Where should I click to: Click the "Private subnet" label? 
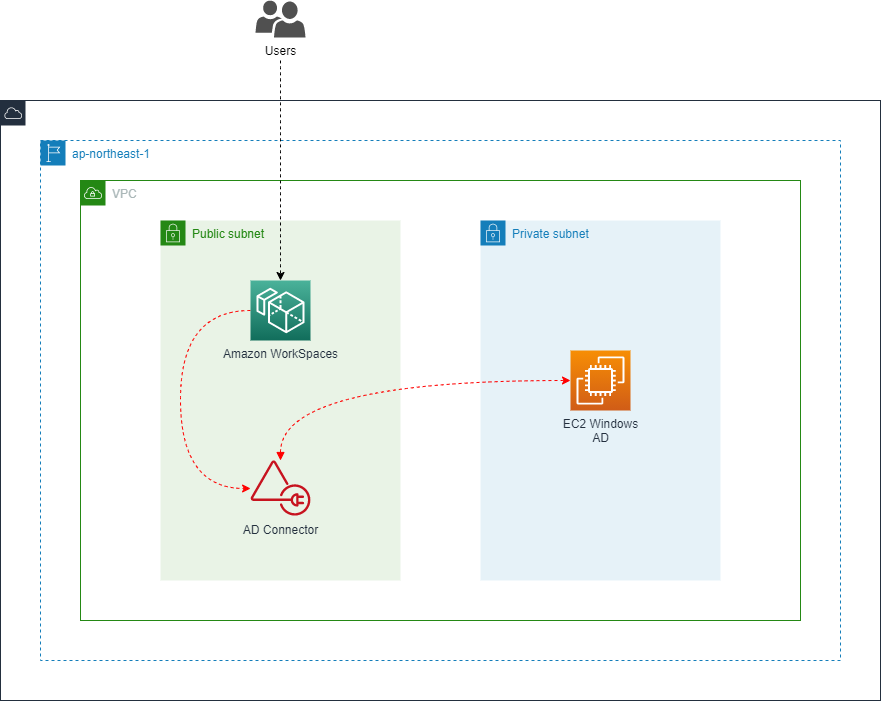(x=550, y=234)
